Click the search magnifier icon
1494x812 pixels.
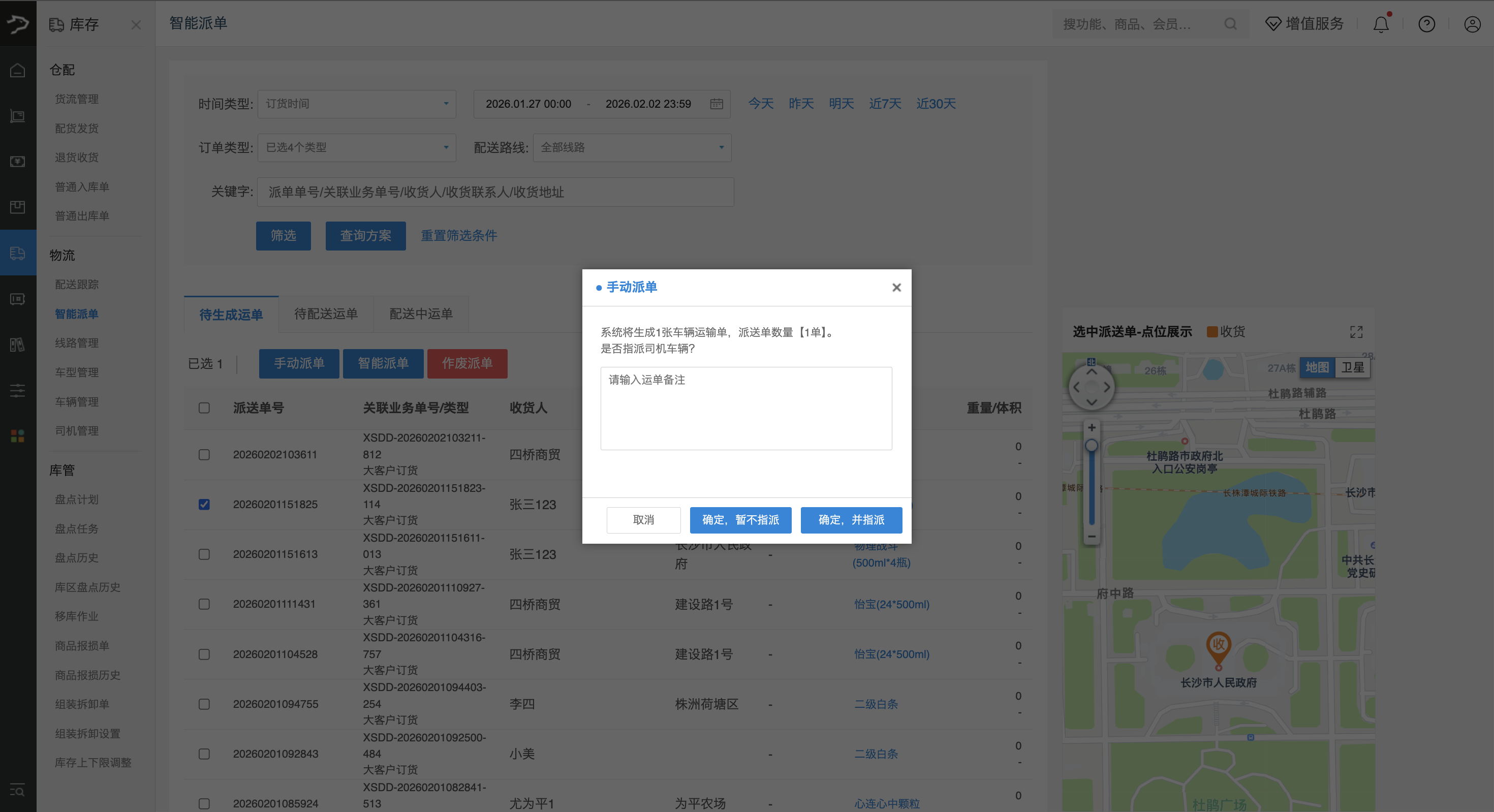pyautogui.click(x=1230, y=24)
